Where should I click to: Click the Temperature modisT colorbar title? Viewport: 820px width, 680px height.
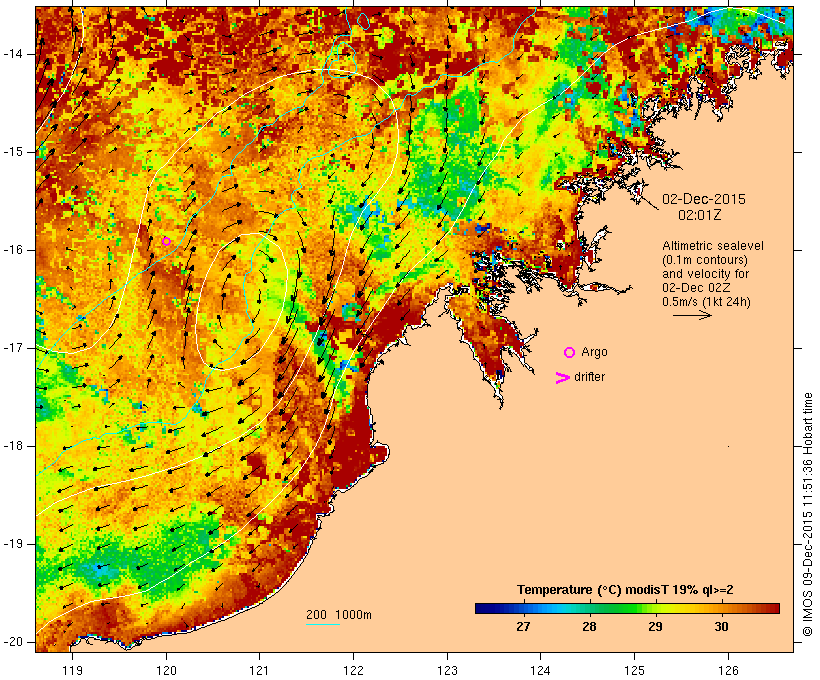coord(625,590)
